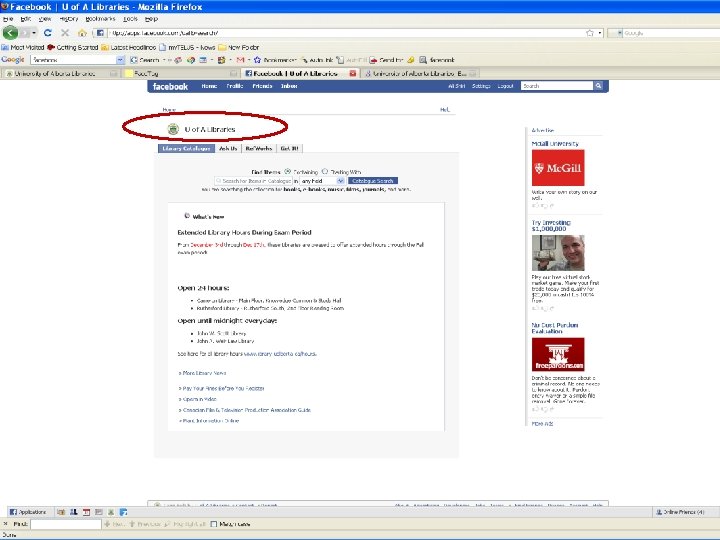Open the History menu
The image size is (720, 540).
click(x=69, y=19)
